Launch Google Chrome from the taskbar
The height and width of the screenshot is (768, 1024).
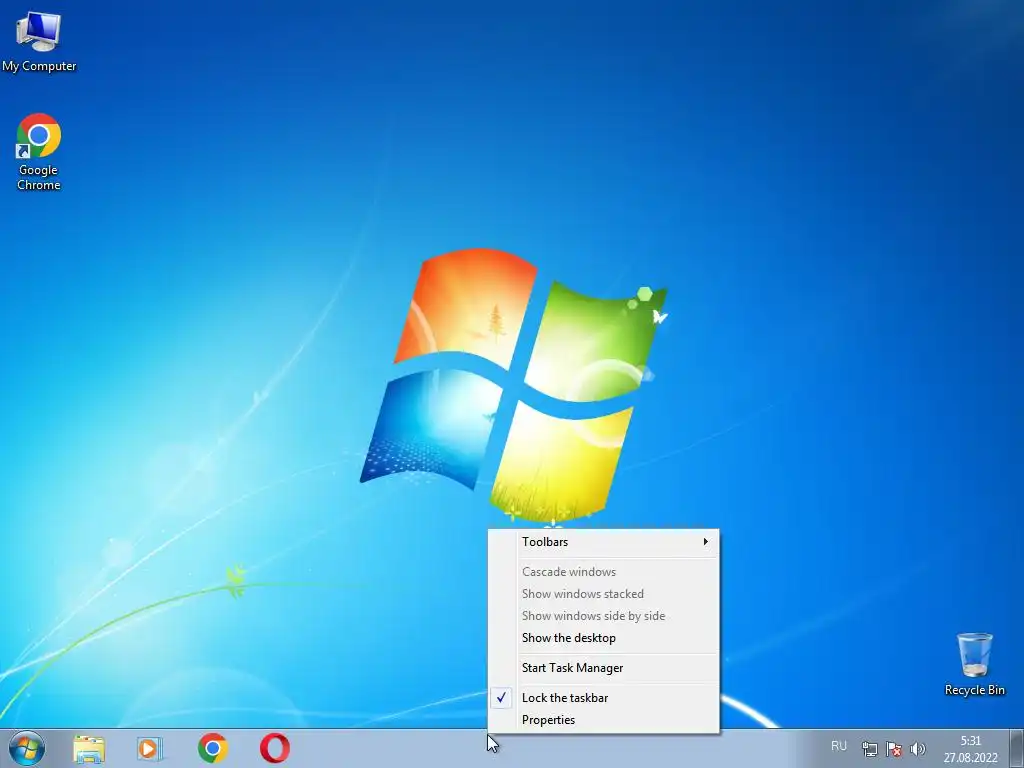pyautogui.click(x=212, y=748)
